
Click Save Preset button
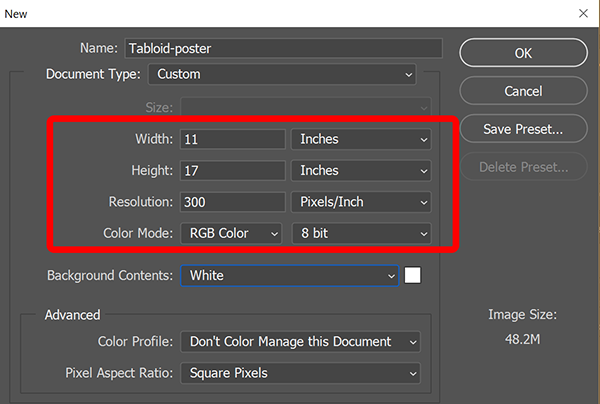tap(523, 129)
